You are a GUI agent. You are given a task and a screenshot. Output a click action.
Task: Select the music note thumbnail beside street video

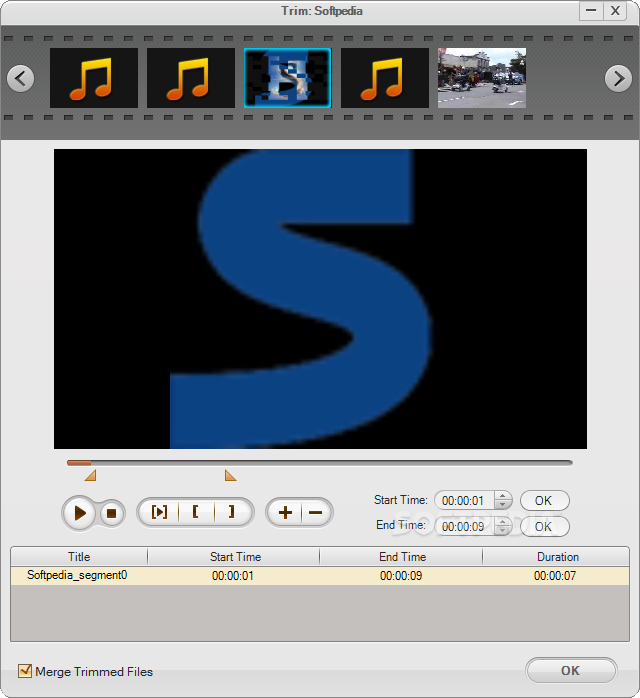385,78
